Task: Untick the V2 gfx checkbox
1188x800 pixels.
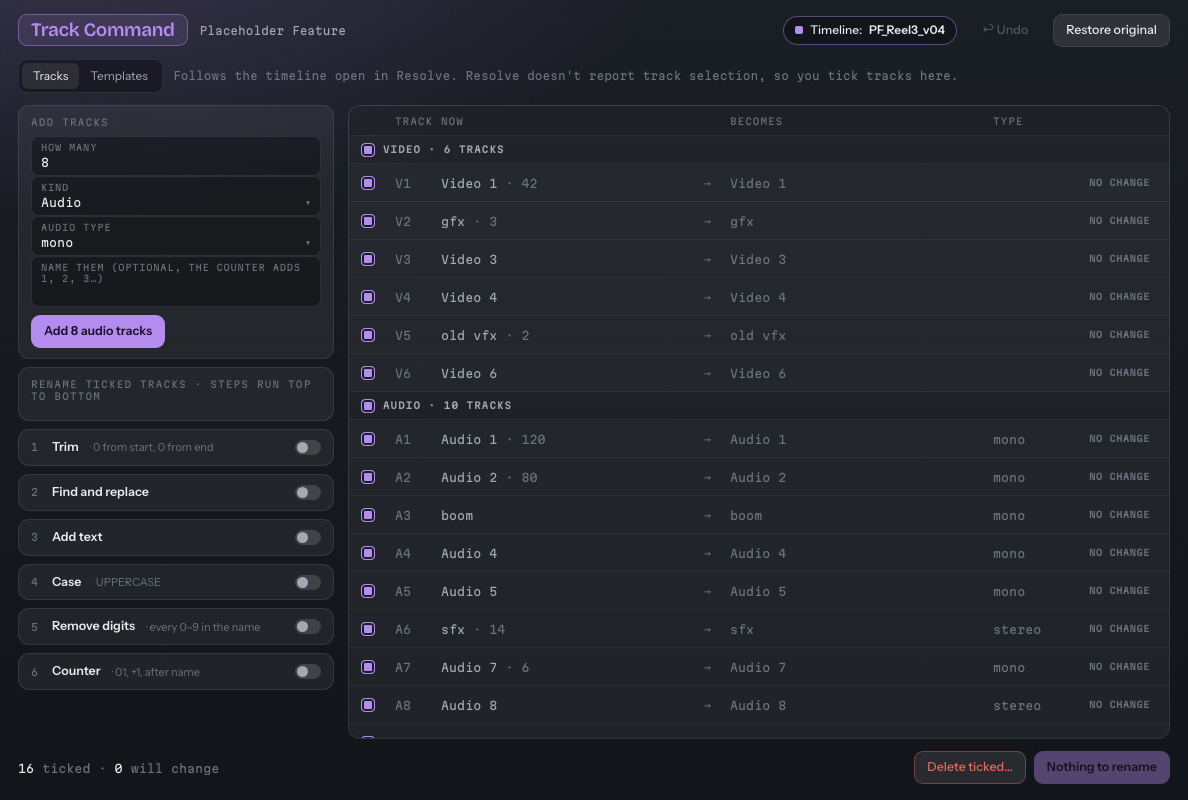Action: (x=368, y=220)
